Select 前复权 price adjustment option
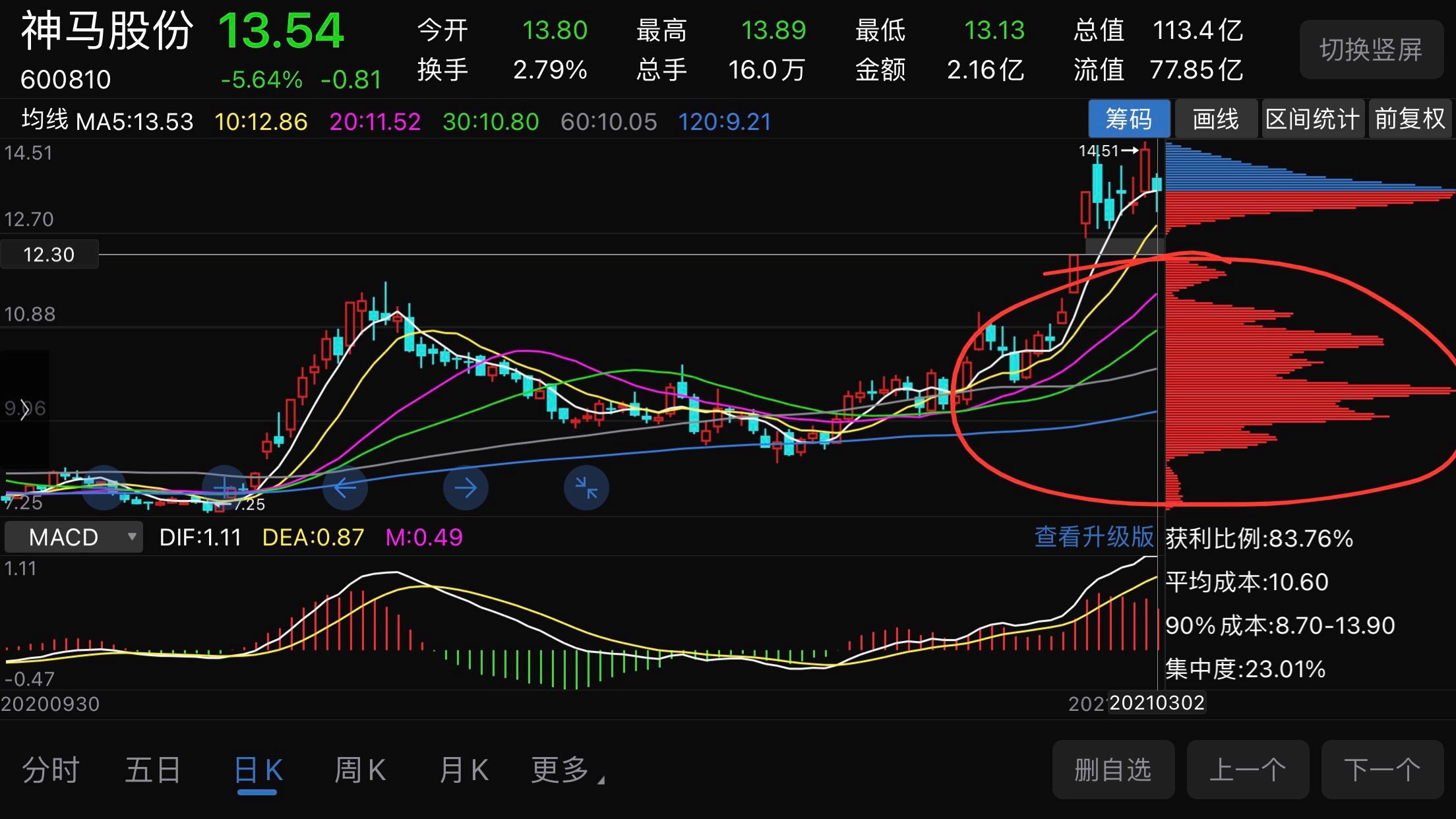Screen dimensions: 1456x819 click(x=1410, y=119)
